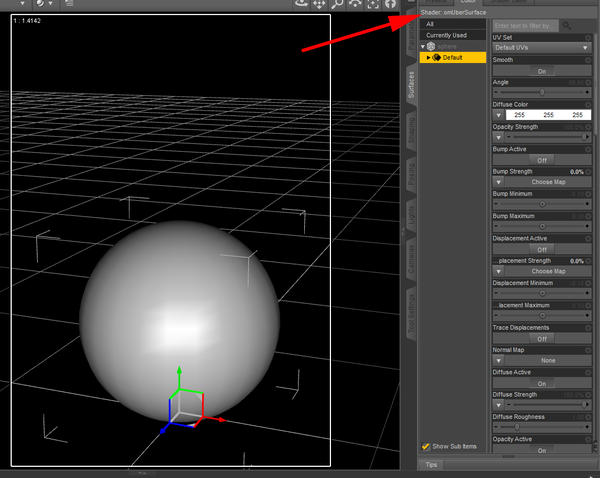Screen dimensions: 600x478
Task: Open the UV Set Default UVs dropdown
Action: point(542,48)
